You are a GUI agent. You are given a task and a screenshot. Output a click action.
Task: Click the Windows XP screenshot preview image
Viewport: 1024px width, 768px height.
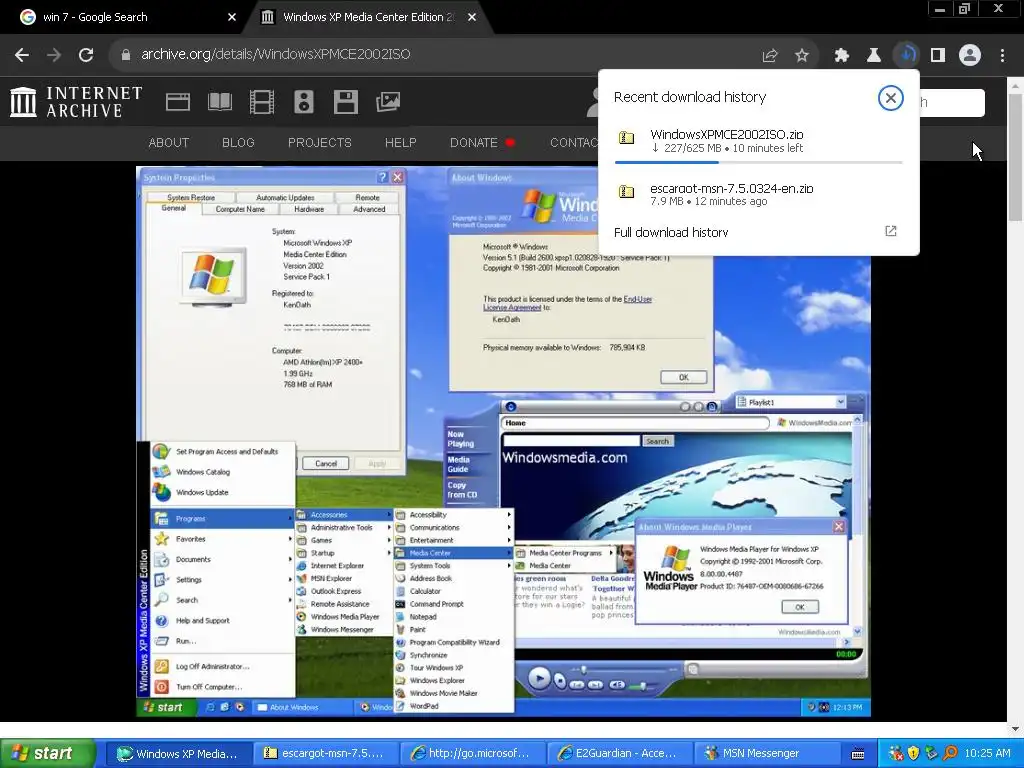[x=504, y=441]
